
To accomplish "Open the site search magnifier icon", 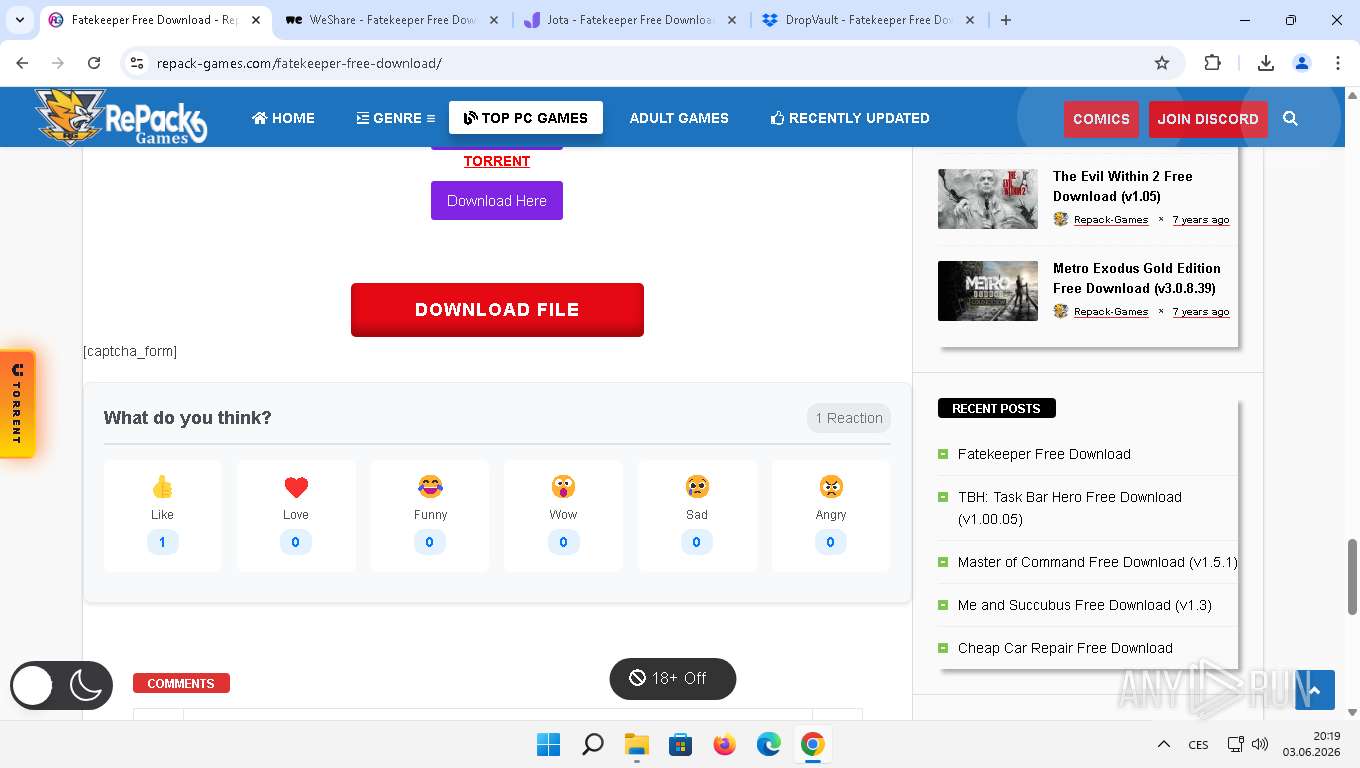I will [x=1290, y=118].
